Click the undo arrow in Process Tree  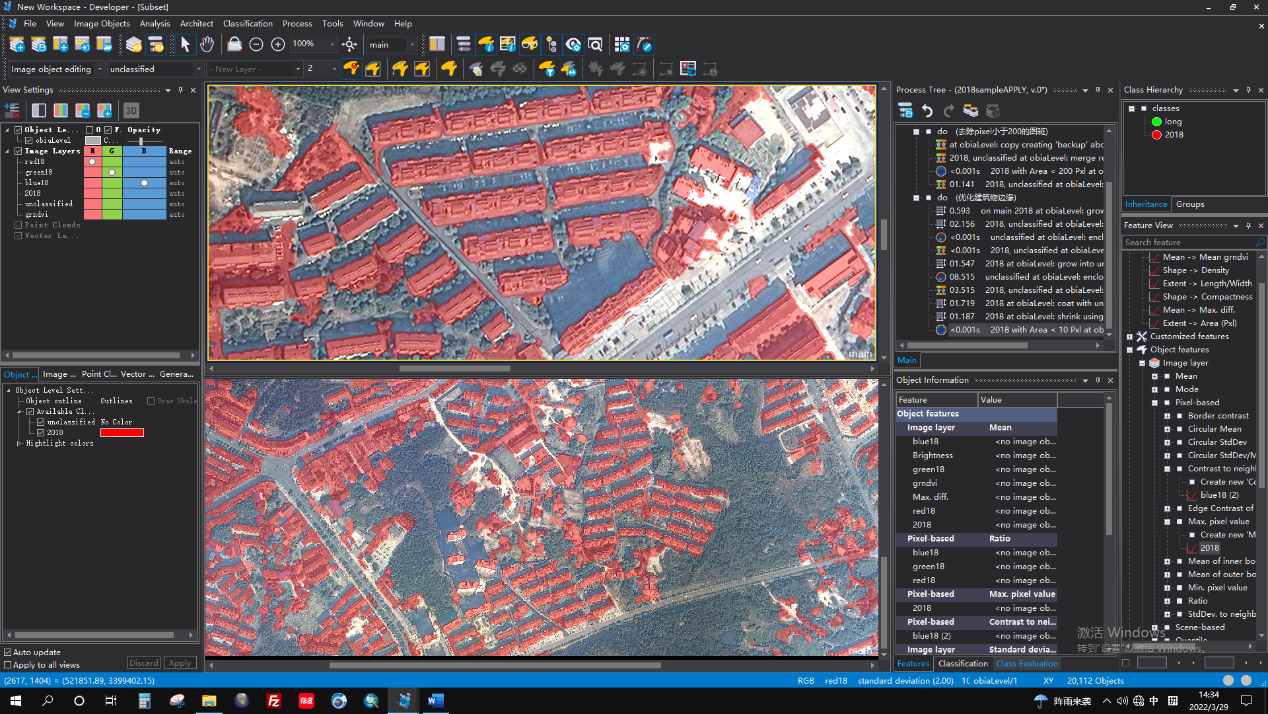pos(927,110)
